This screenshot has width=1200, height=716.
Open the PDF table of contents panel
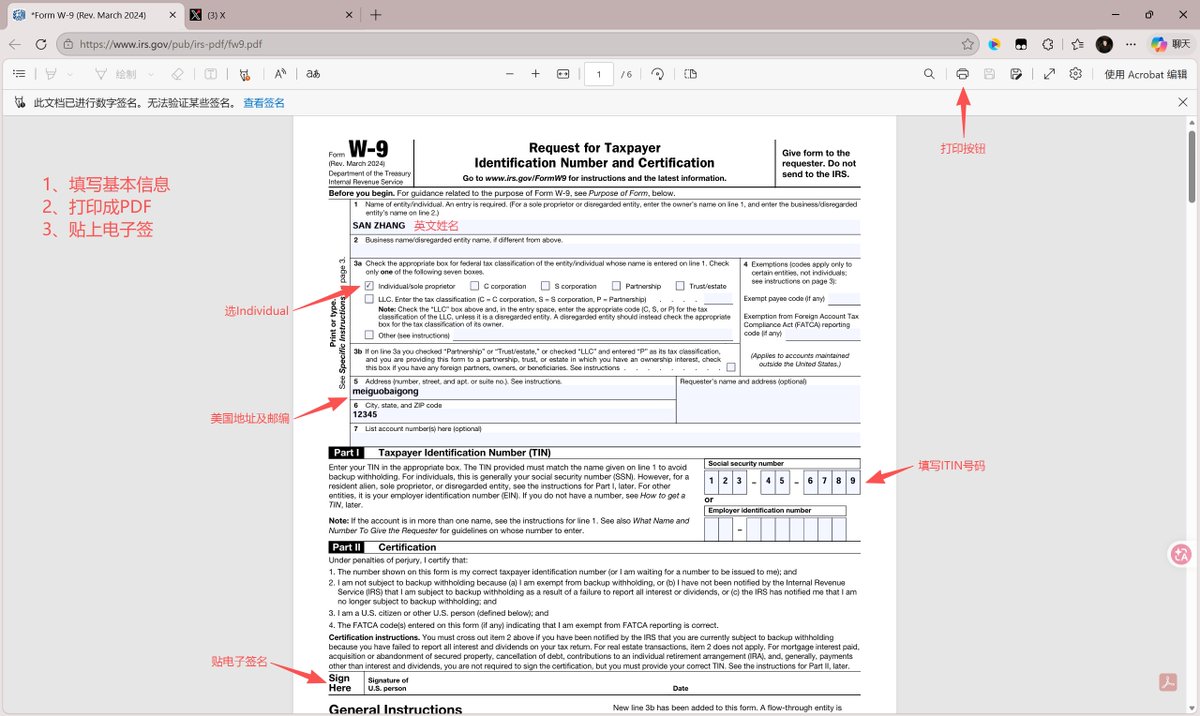click(19, 73)
